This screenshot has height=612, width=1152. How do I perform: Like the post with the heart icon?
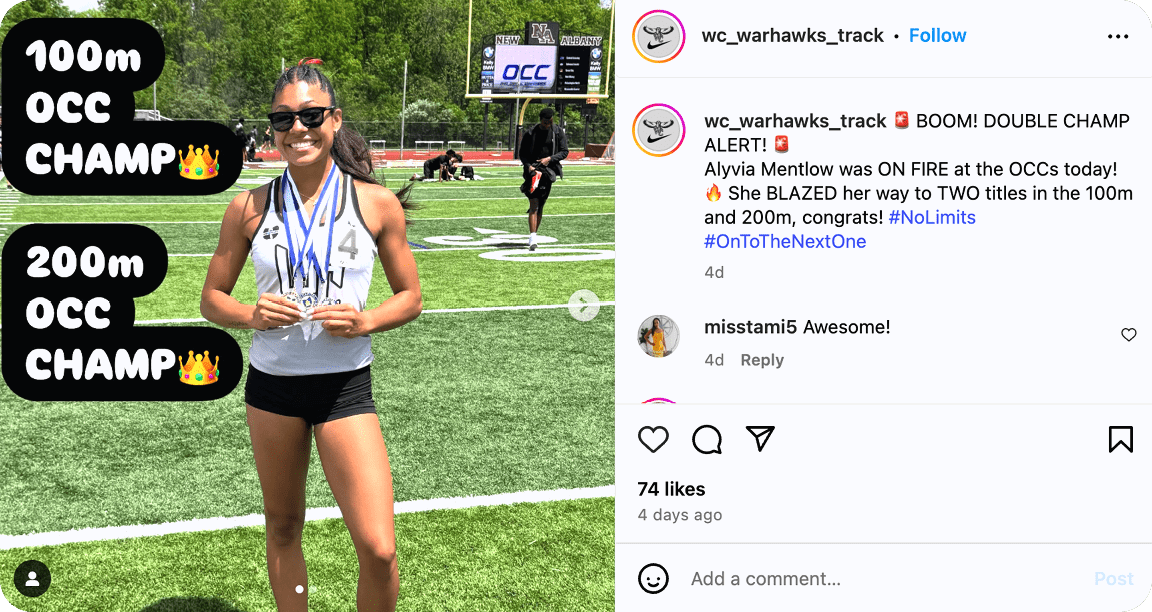(x=653, y=439)
